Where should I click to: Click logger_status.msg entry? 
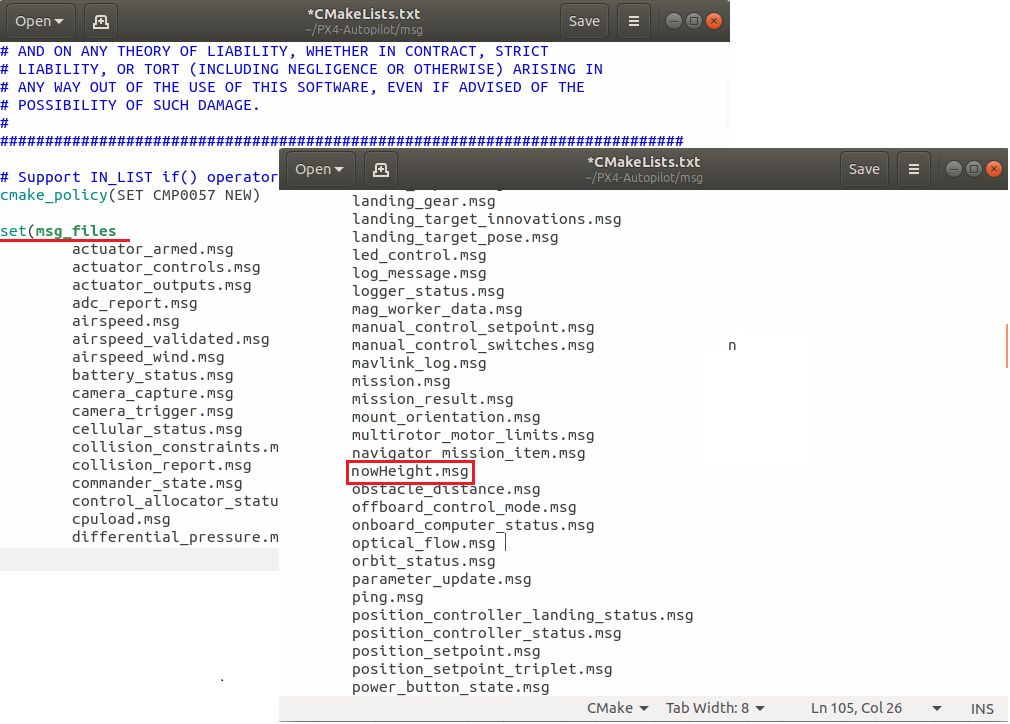pyautogui.click(x=428, y=291)
